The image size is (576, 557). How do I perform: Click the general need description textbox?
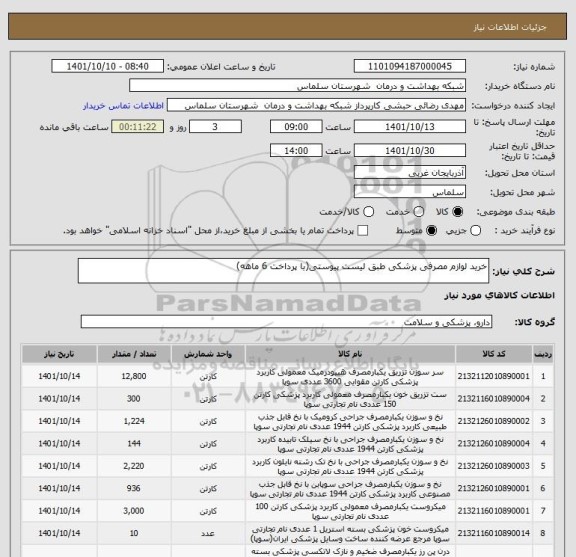tap(283, 271)
